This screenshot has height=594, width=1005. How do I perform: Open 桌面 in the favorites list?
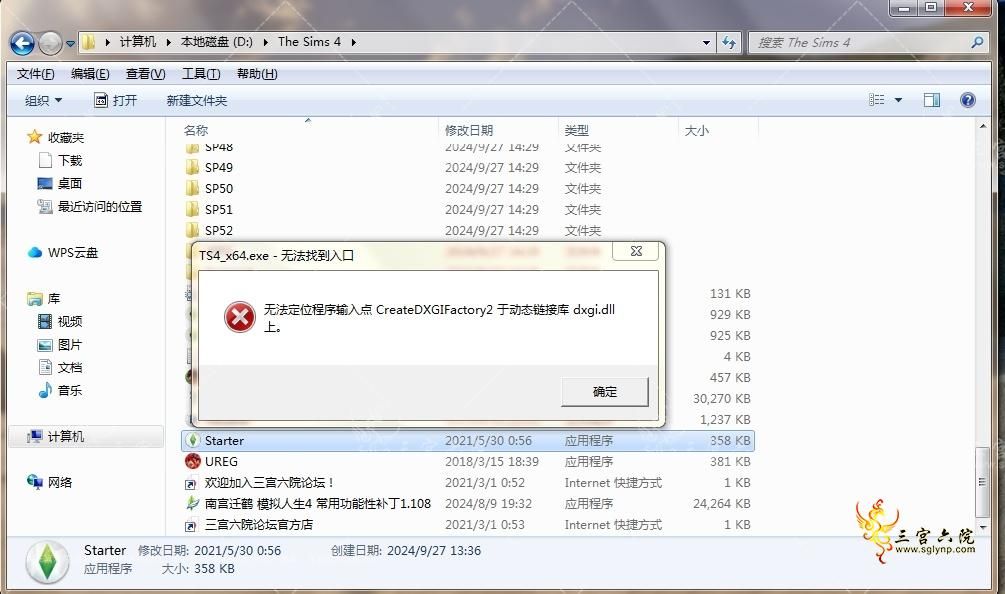[69, 183]
